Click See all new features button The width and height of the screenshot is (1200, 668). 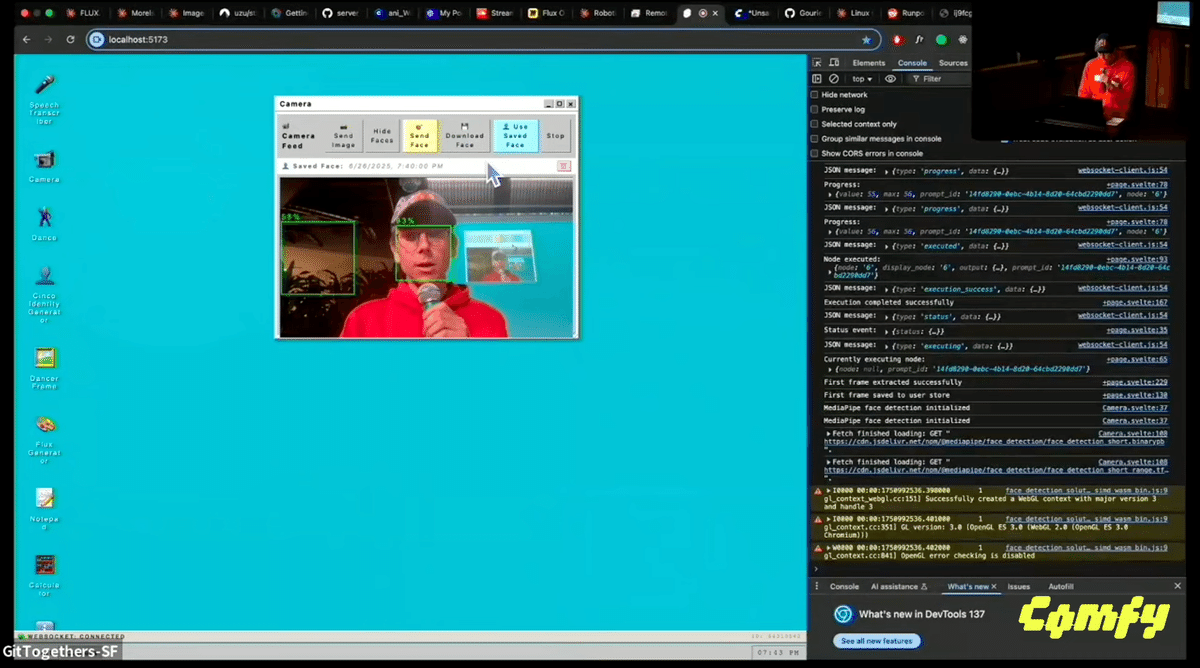(x=877, y=641)
